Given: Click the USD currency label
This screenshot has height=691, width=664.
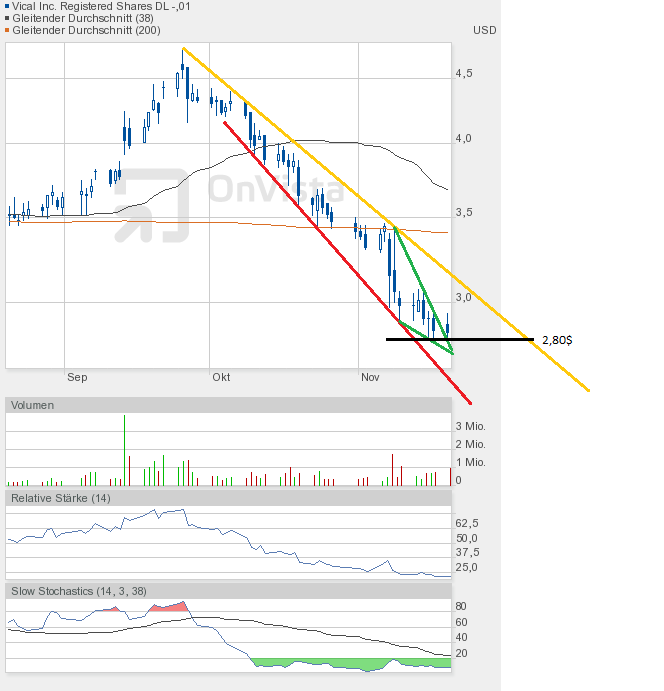Looking at the screenshot, I should [x=485, y=30].
